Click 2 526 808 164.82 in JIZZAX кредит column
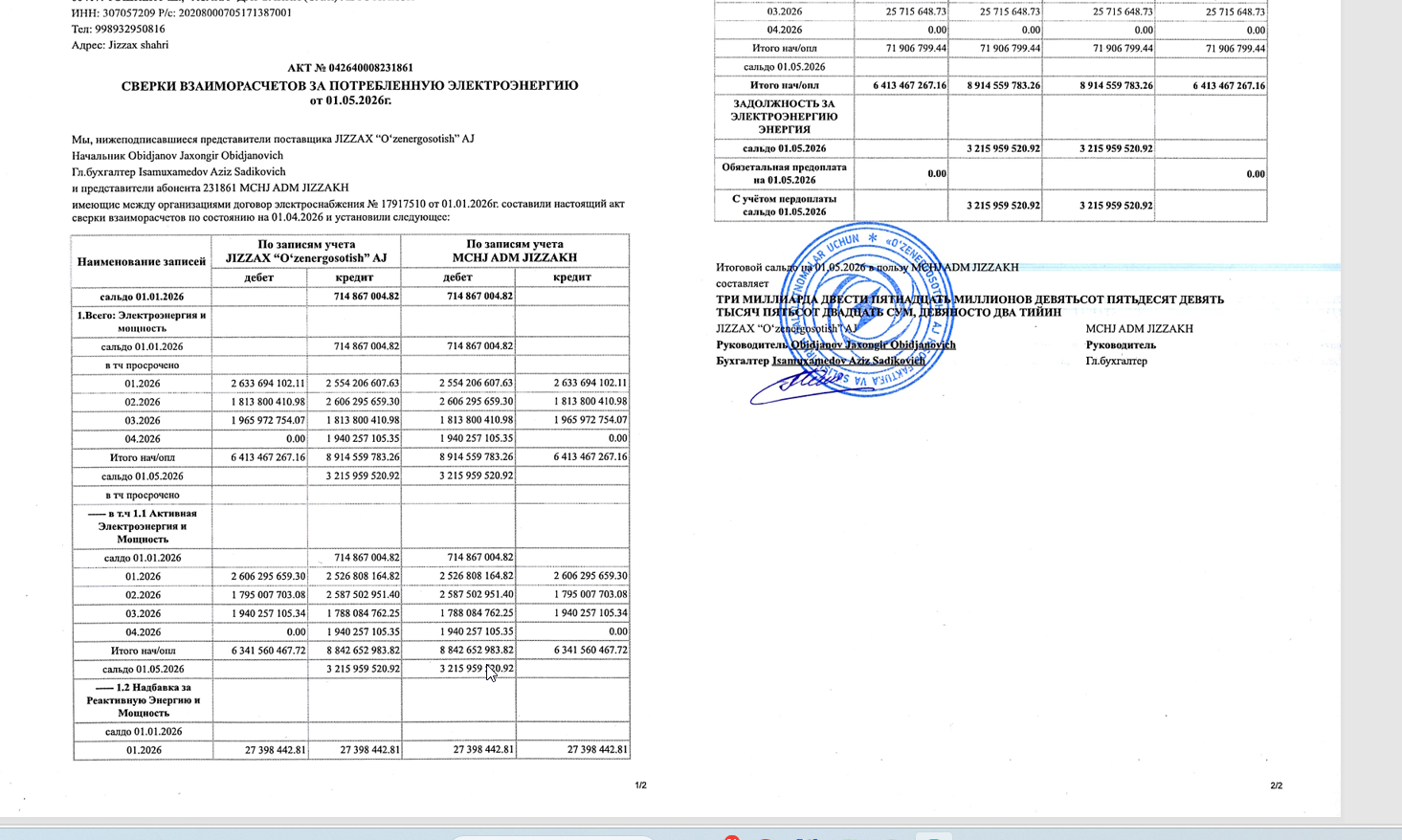 point(363,577)
